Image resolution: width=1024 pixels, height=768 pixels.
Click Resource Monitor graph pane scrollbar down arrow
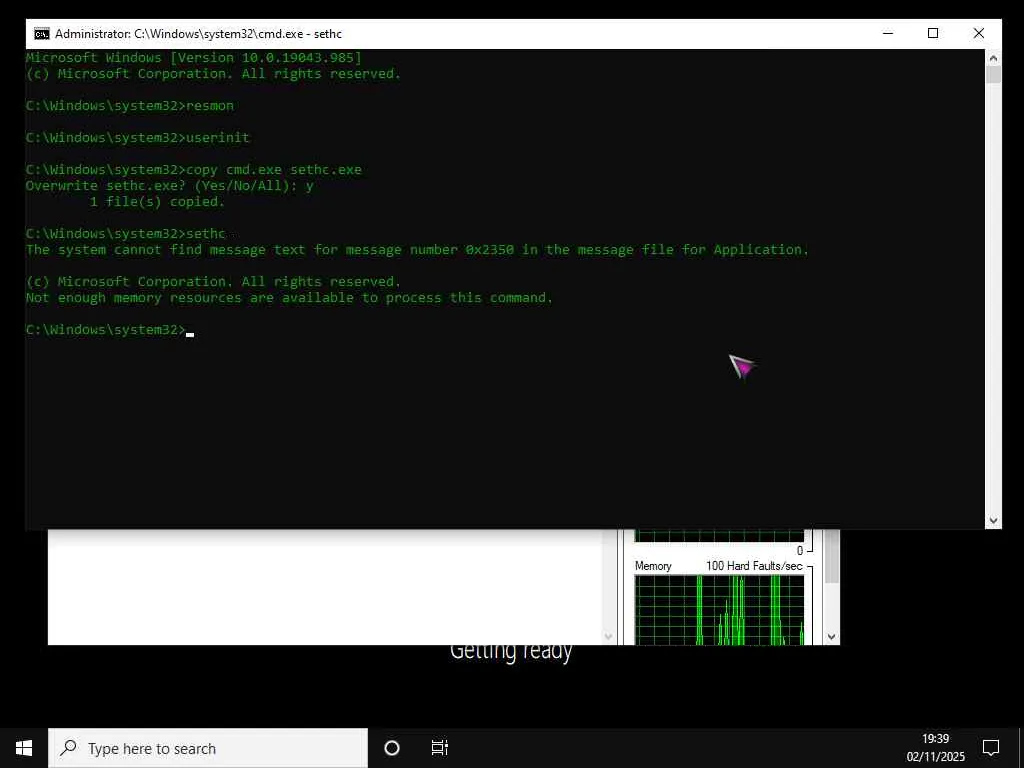click(831, 637)
